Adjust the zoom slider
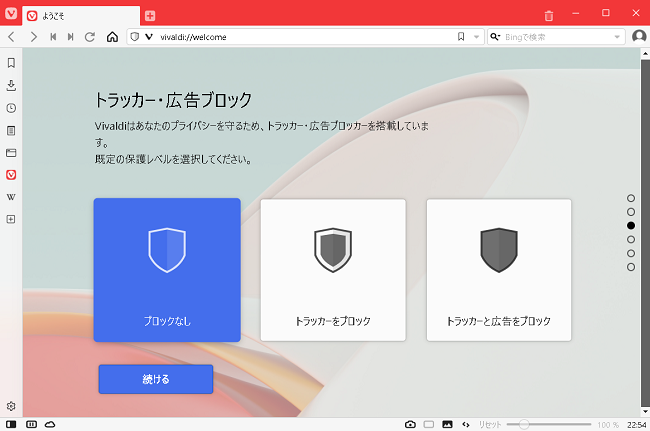Image resolution: width=650 pixels, height=431 pixels. (x=549, y=424)
